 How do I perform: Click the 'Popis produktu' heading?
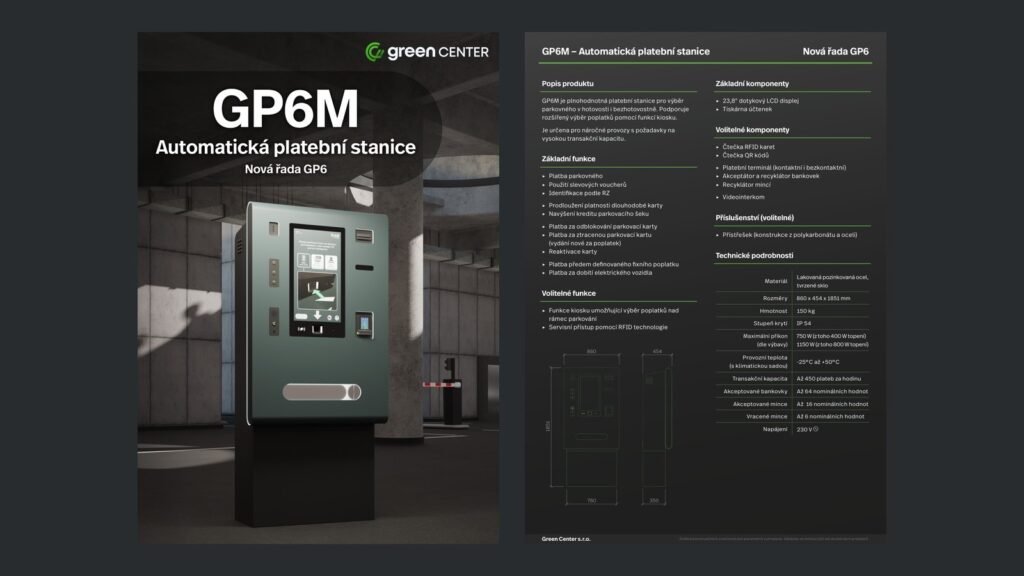point(568,84)
